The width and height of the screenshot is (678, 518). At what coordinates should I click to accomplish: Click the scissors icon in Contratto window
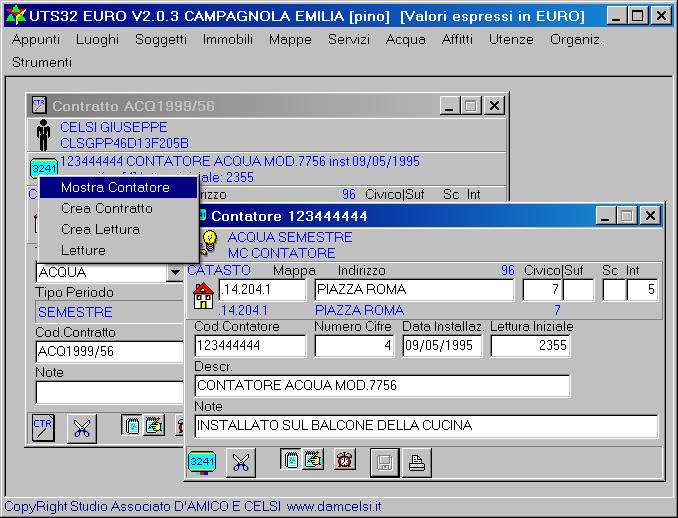click(x=81, y=428)
